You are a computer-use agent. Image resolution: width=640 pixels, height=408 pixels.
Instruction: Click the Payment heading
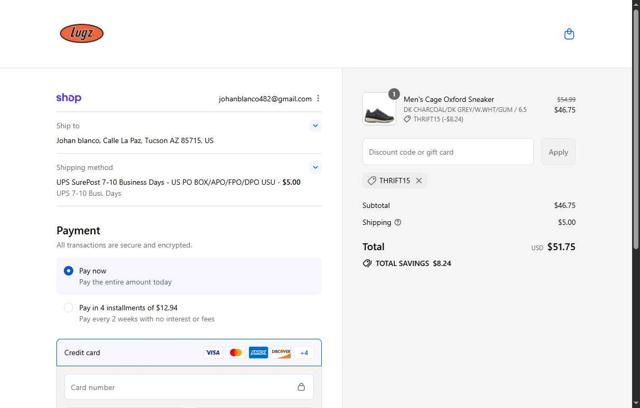pyautogui.click(x=78, y=231)
